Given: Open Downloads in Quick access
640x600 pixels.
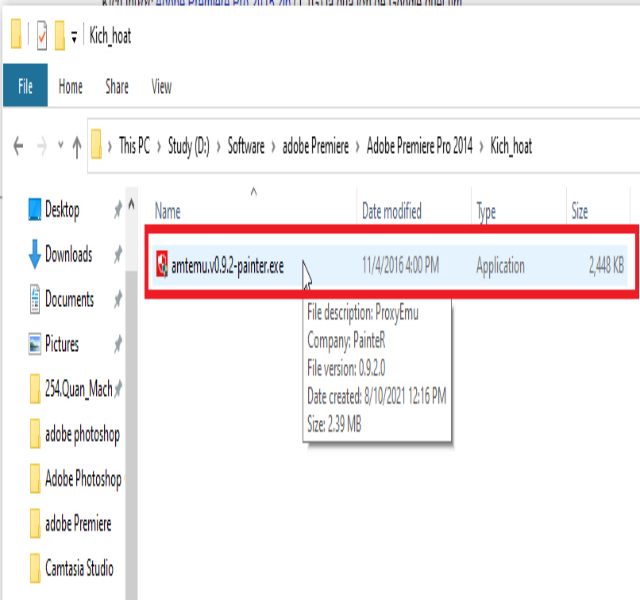Looking at the screenshot, I should tap(69, 254).
